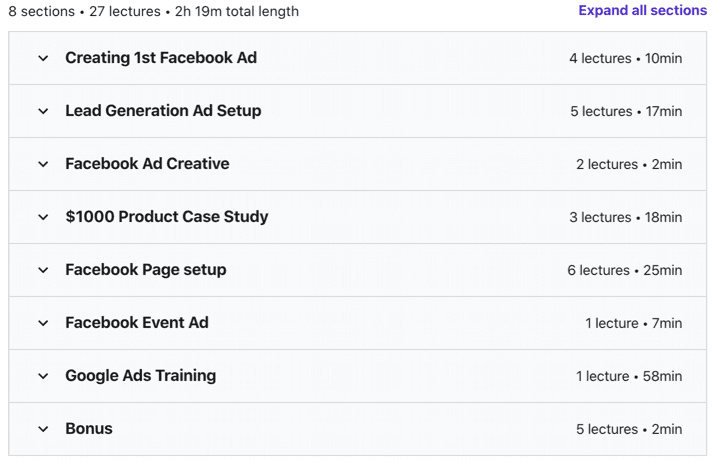Click Expand all sections link
This screenshot has height=460, width=713.
point(642,10)
